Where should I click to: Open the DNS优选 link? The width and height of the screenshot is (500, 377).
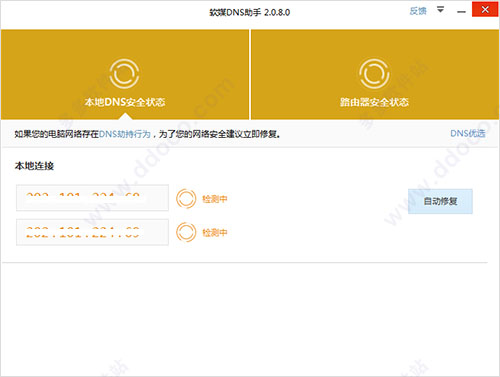(x=468, y=133)
